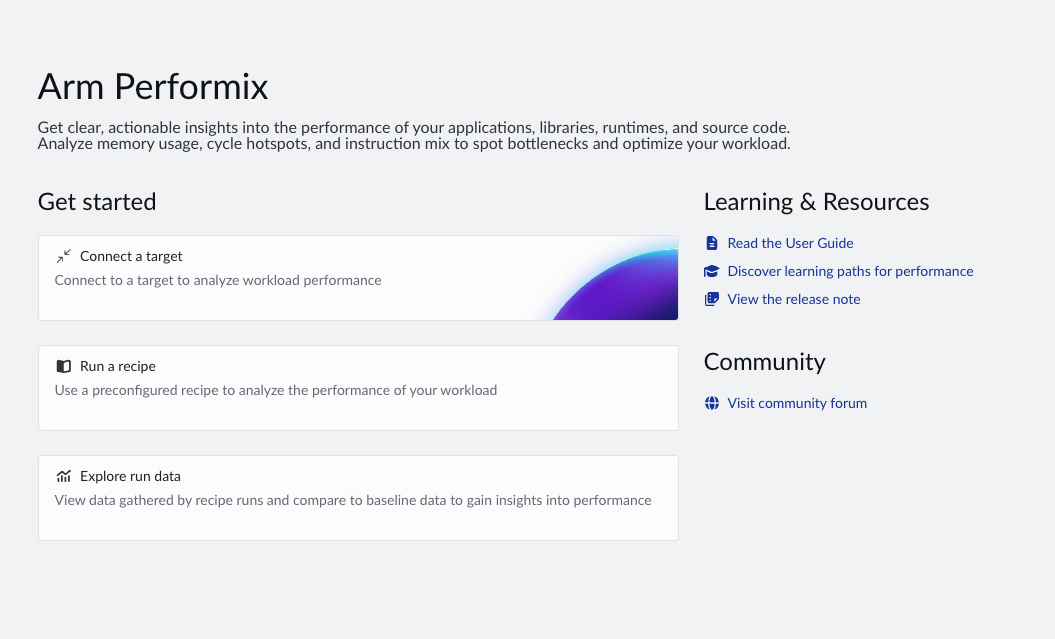This screenshot has height=639, width=1055.
Task: Click the community forum globe icon
Action: point(711,403)
